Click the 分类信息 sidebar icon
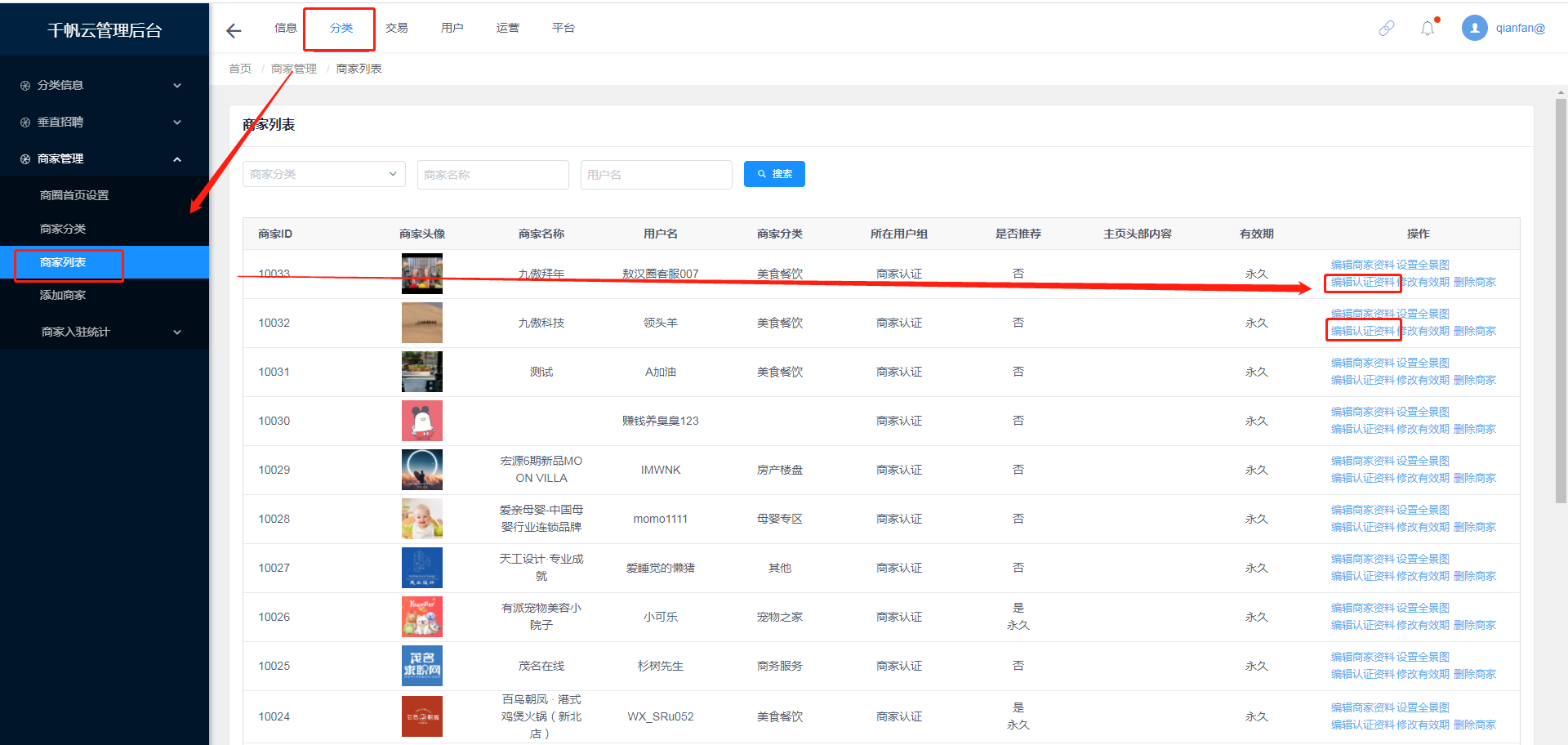 coord(25,86)
